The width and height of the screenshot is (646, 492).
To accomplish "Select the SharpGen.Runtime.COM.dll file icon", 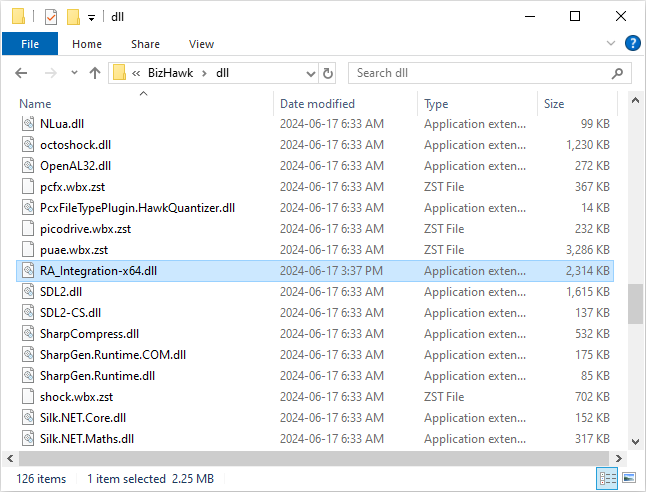I will pos(28,355).
